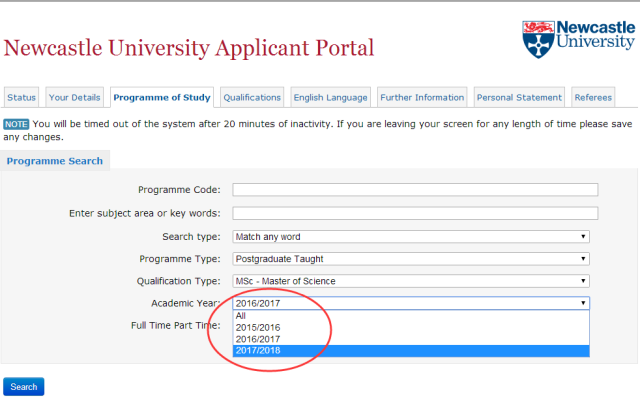Click the NOTE badge in the timeout message
The height and width of the screenshot is (401, 640).
click(16, 124)
